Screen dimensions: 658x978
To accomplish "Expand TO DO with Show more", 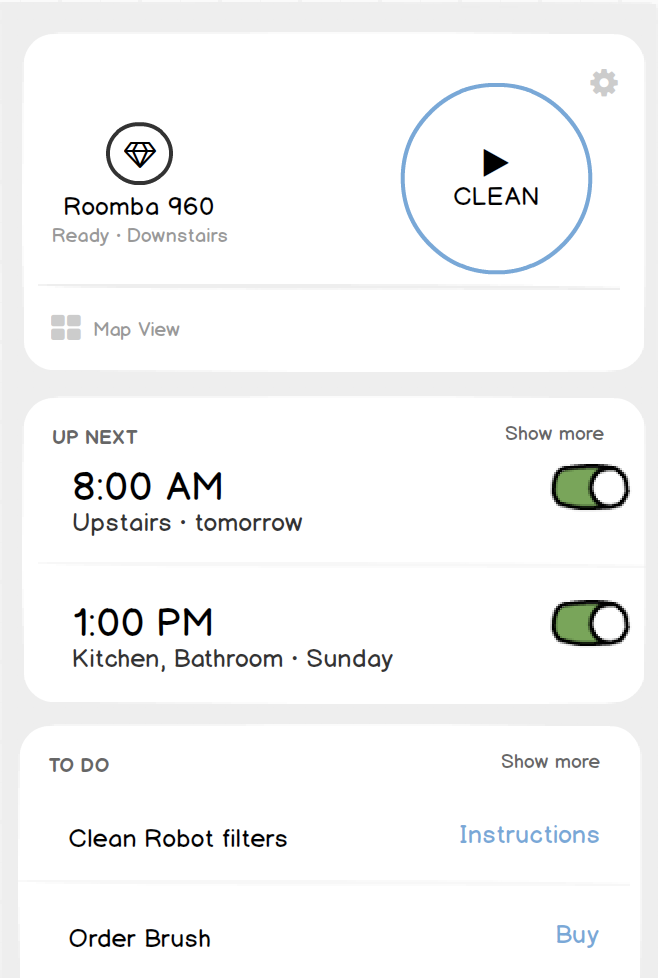I will coord(551,762).
